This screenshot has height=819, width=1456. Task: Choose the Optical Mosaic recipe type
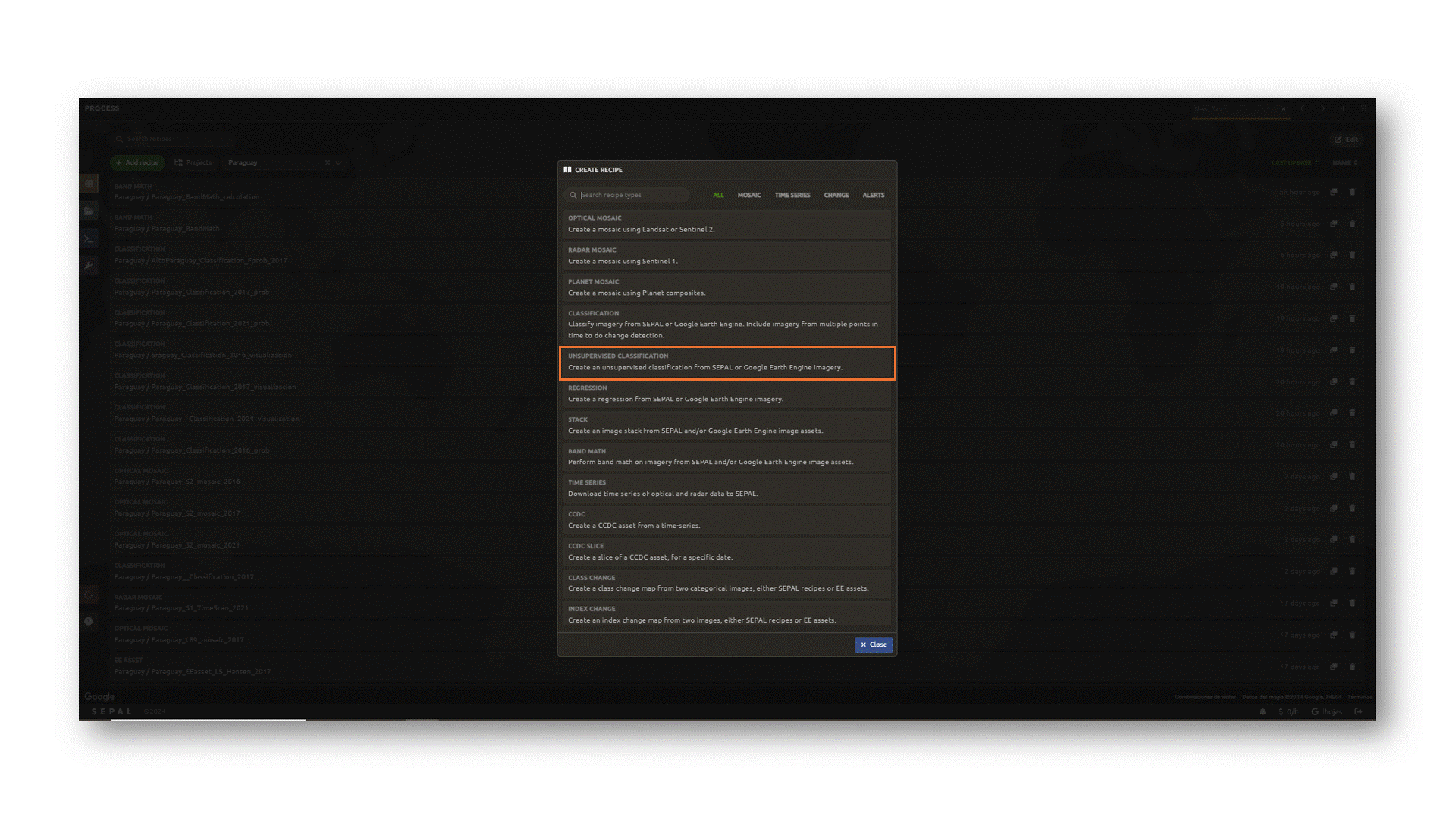726,224
